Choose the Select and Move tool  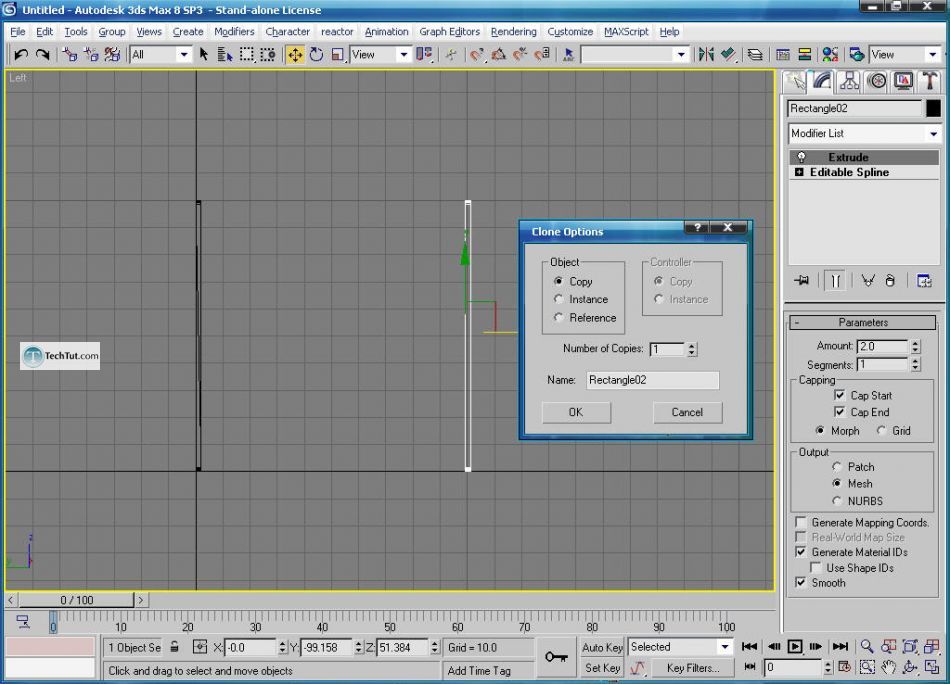coord(295,55)
